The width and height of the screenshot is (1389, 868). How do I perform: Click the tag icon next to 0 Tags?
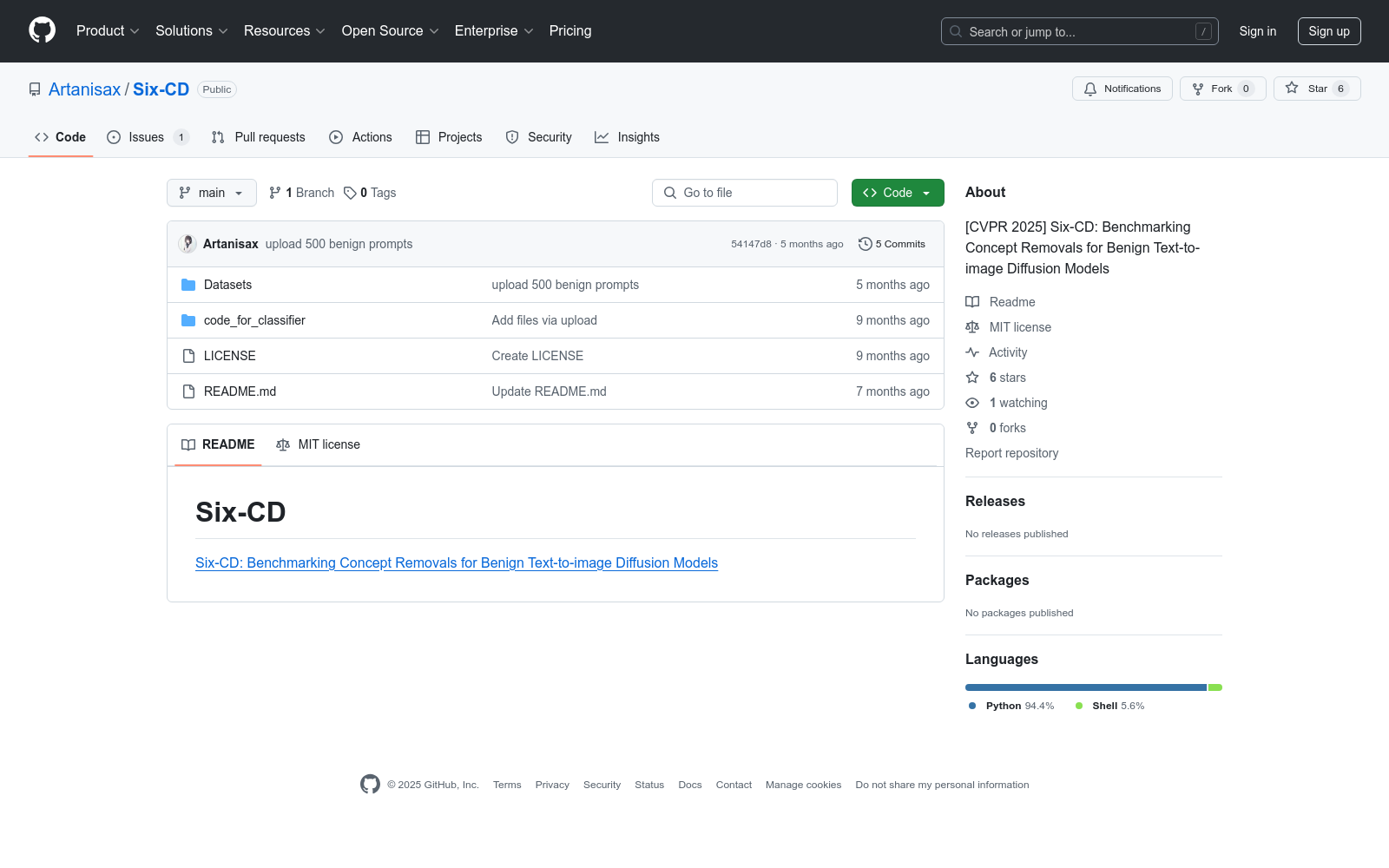click(350, 193)
